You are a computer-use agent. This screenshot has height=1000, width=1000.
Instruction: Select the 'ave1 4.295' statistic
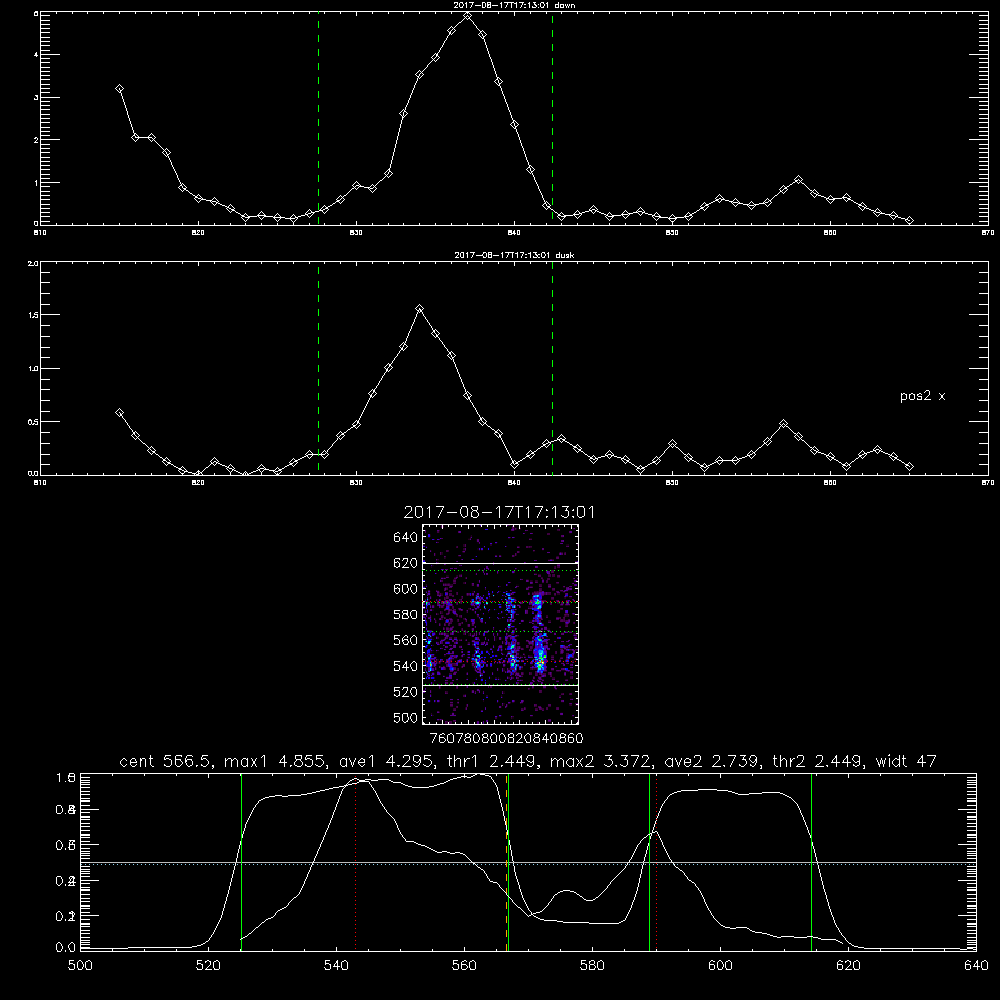point(386,761)
